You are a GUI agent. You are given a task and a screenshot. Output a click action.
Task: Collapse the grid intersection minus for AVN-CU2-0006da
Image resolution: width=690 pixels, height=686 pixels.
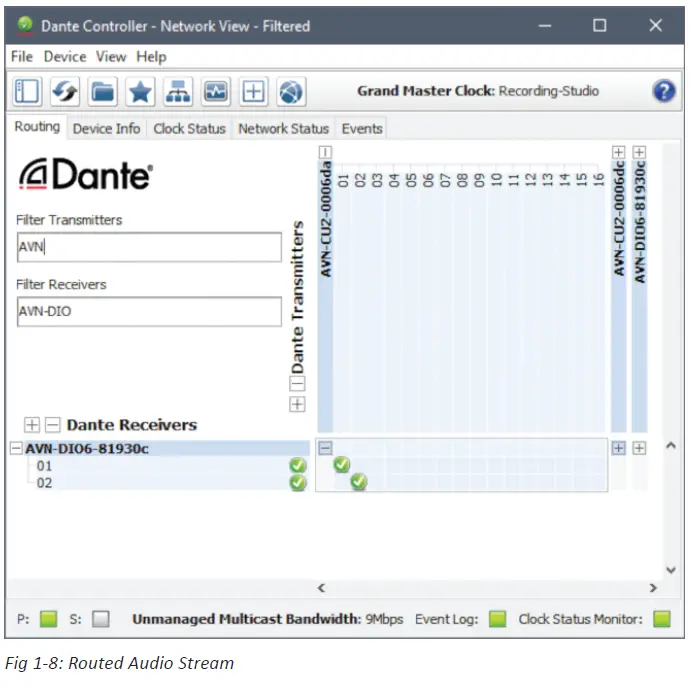click(x=325, y=448)
